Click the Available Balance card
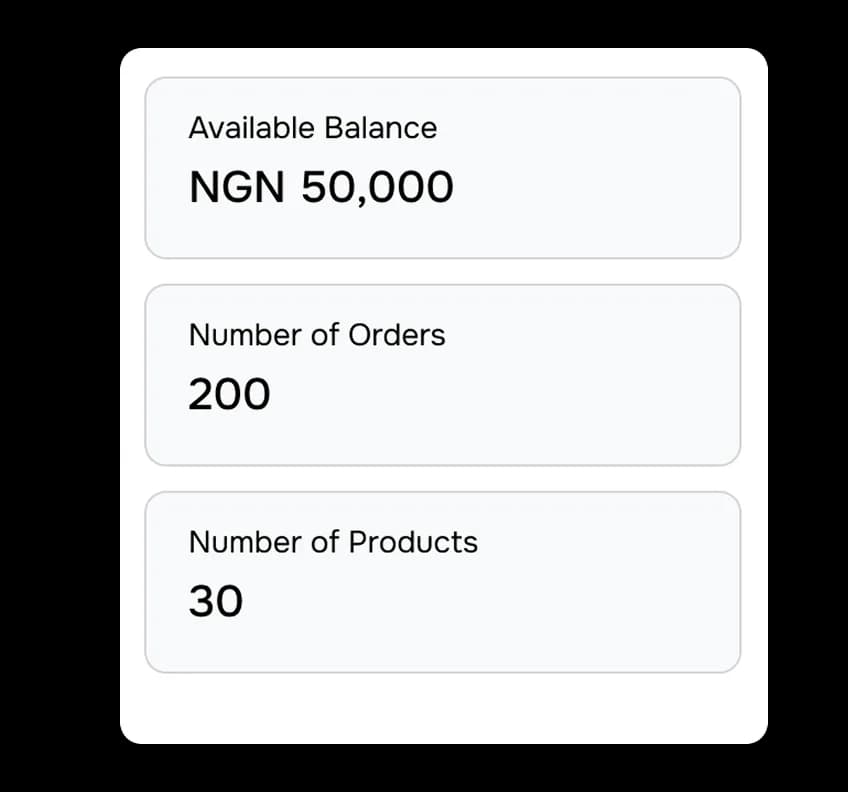The width and height of the screenshot is (848, 792). (x=443, y=168)
